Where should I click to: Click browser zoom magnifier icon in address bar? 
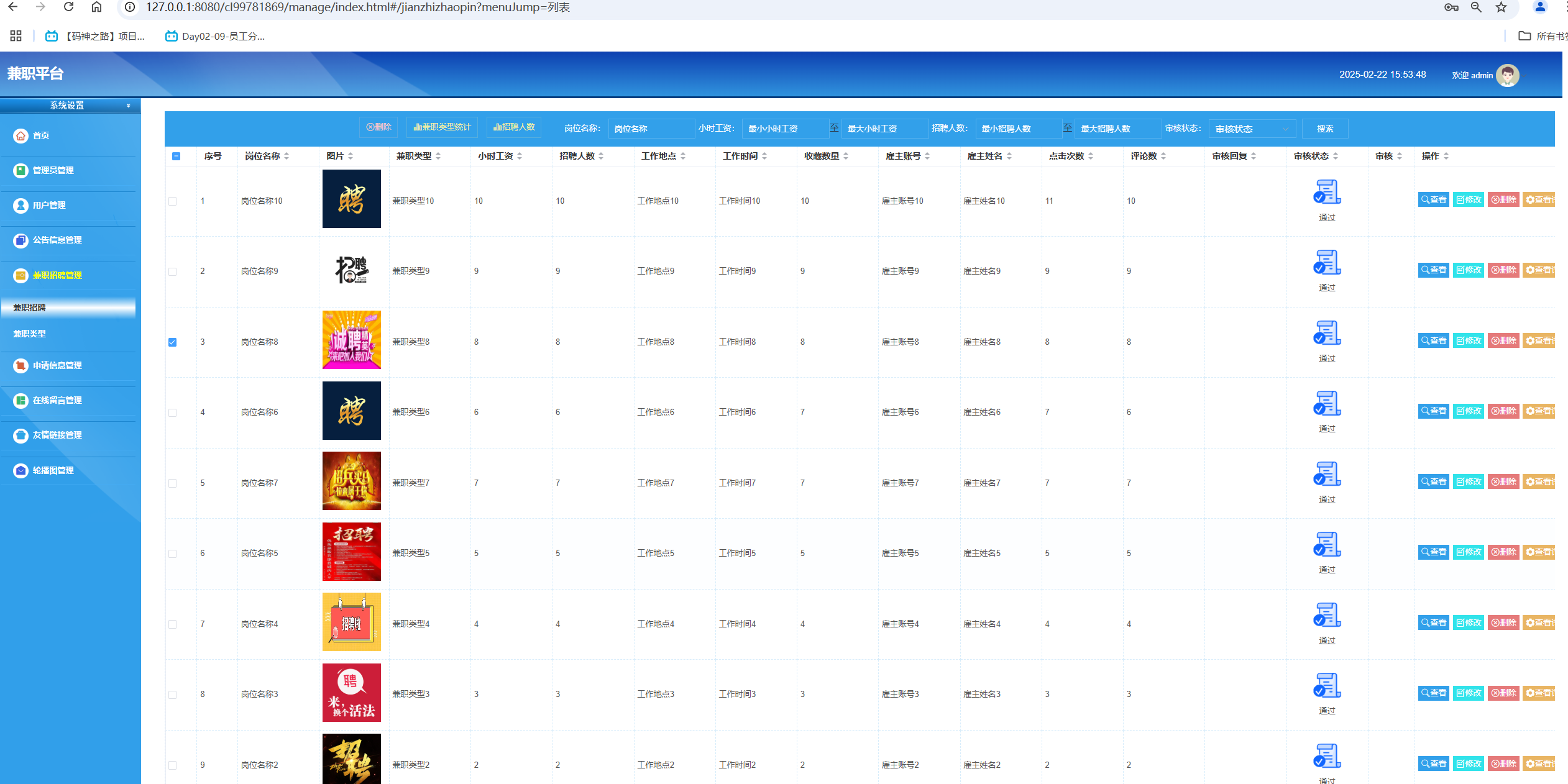(1476, 7)
